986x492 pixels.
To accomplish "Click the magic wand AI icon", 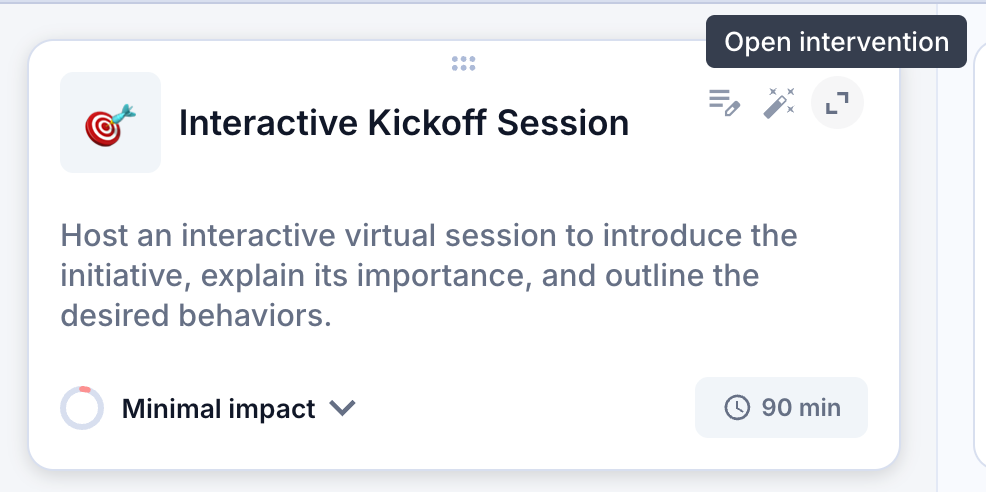I will pyautogui.click(x=778, y=103).
